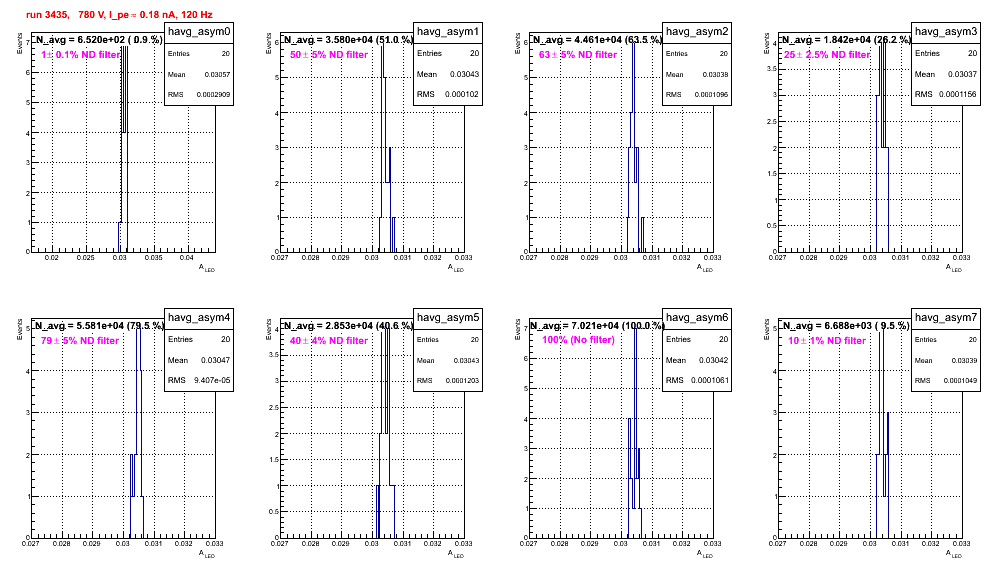Click the tallest histogram bar in havg_asym1 plot
Image resolution: width=996 pixels, height=572 pixels.
click(x=382, y=147)
